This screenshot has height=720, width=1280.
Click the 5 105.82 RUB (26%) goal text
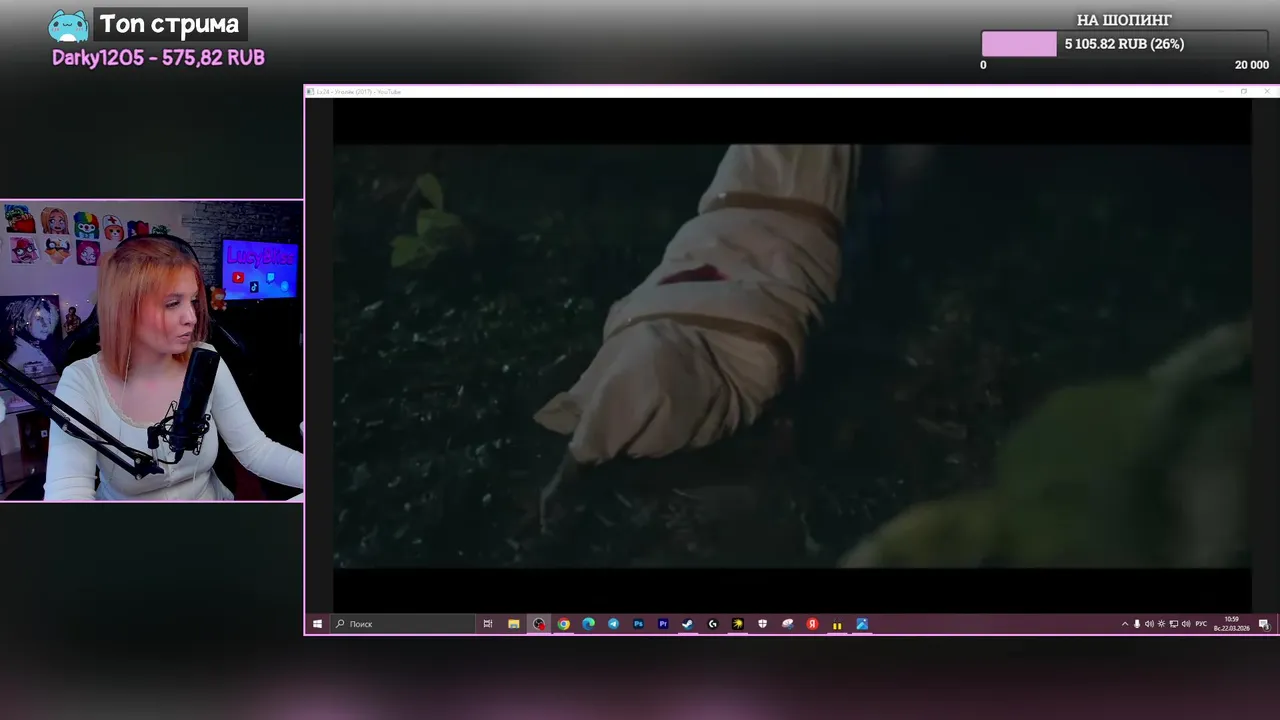[x=1124, y=44]
